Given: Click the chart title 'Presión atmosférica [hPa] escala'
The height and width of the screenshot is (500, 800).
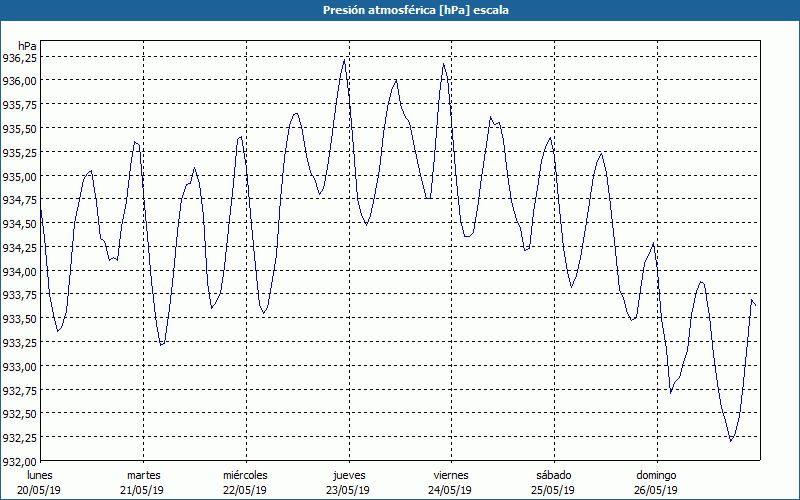Looking at the screenshot, I should [x=416, y=10].
